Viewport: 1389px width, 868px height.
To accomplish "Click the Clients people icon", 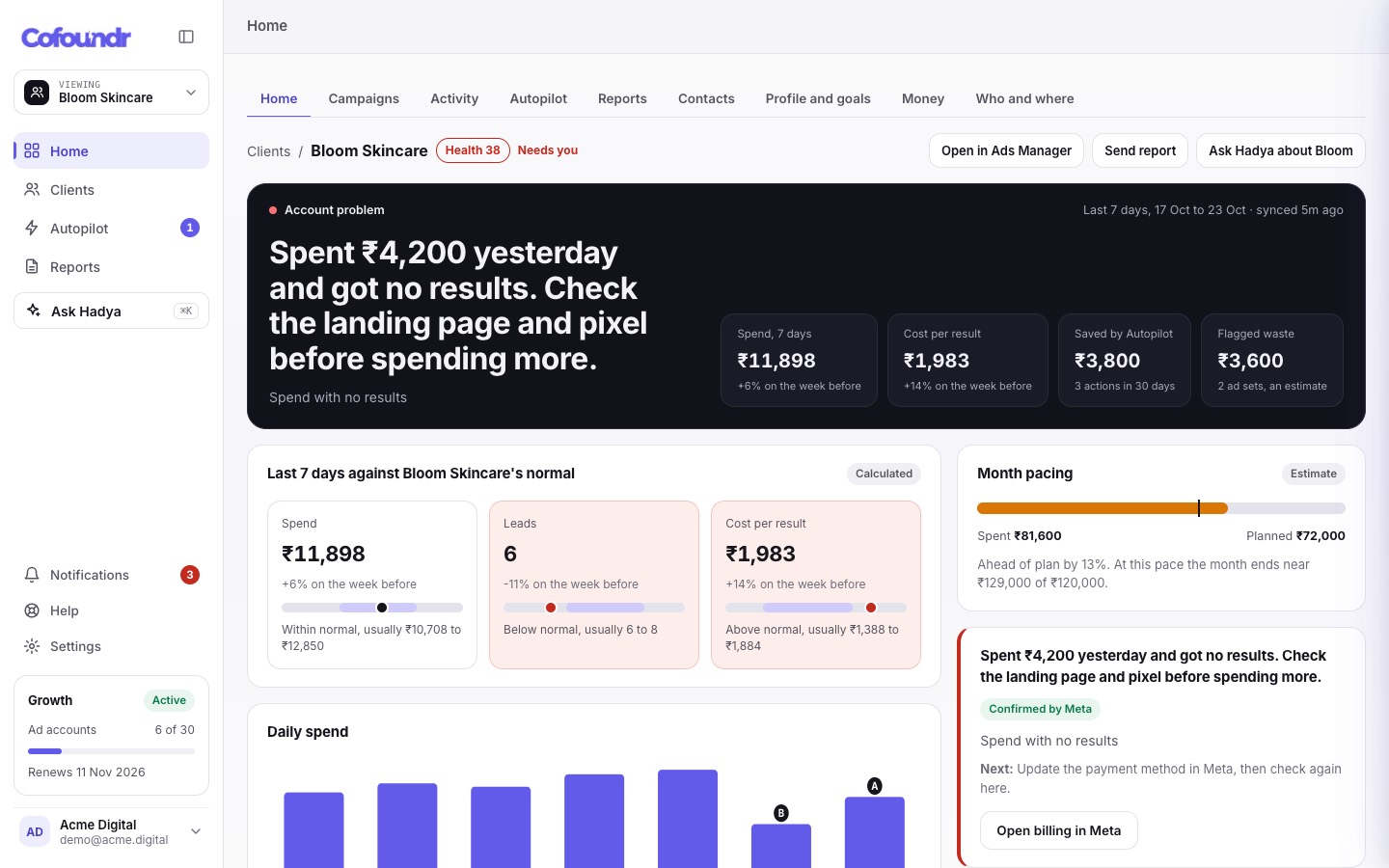I will (x=32, y=189).
